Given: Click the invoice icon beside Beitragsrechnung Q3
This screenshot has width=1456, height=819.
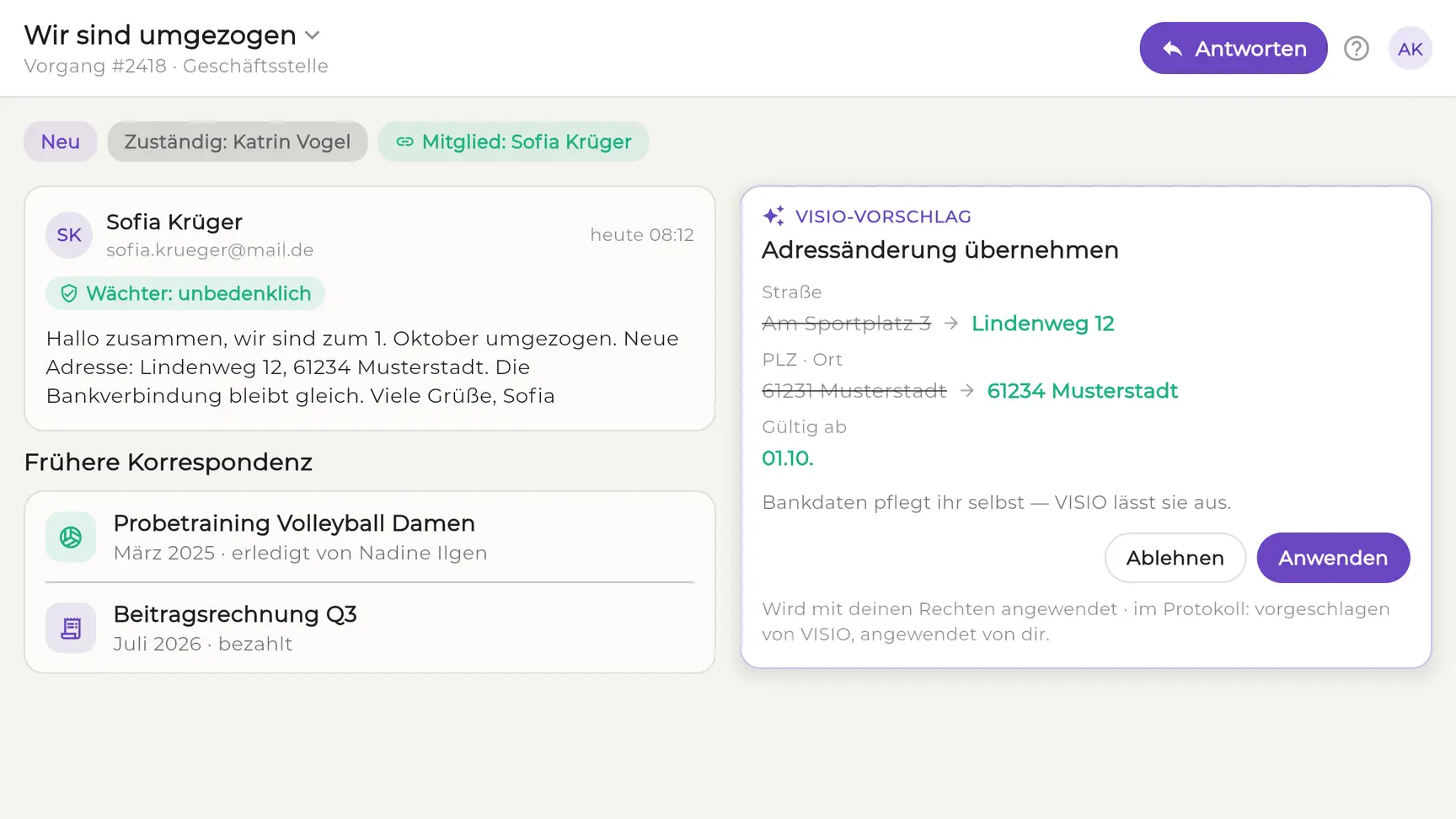Looking at the screenshot, I should [71, 628].
